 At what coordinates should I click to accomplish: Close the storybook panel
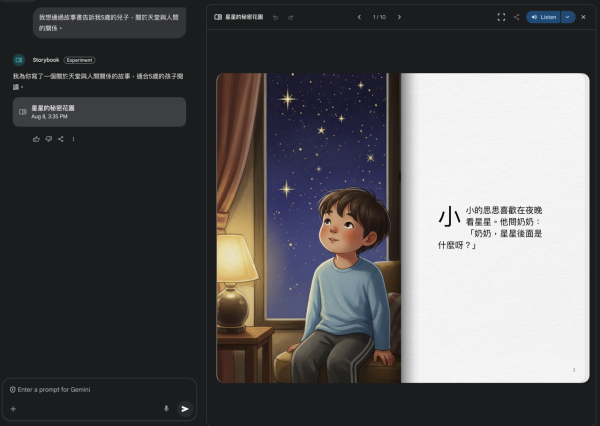[x=583, y=17]
